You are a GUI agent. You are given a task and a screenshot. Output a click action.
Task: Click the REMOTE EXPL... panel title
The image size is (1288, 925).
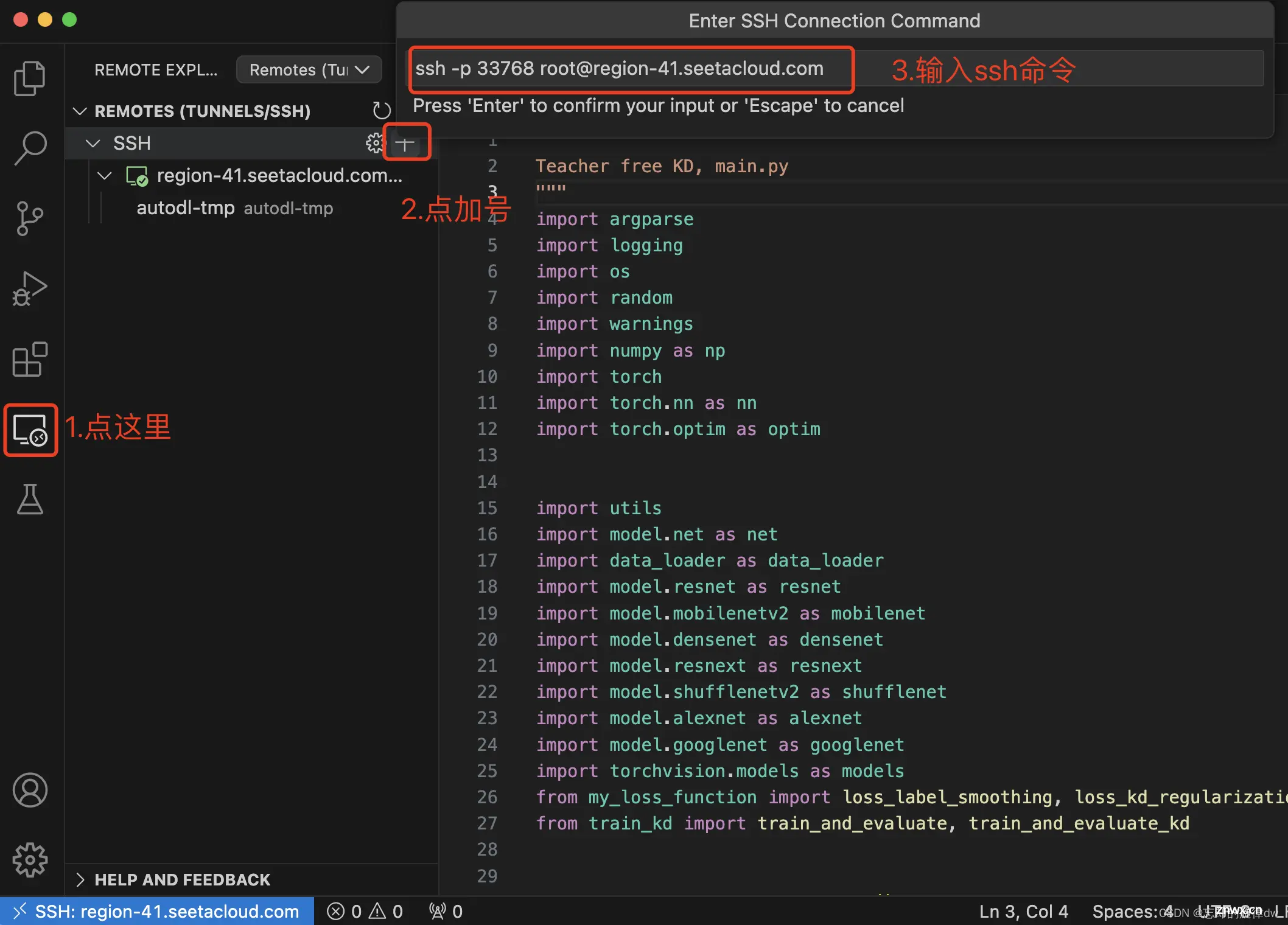156,69
